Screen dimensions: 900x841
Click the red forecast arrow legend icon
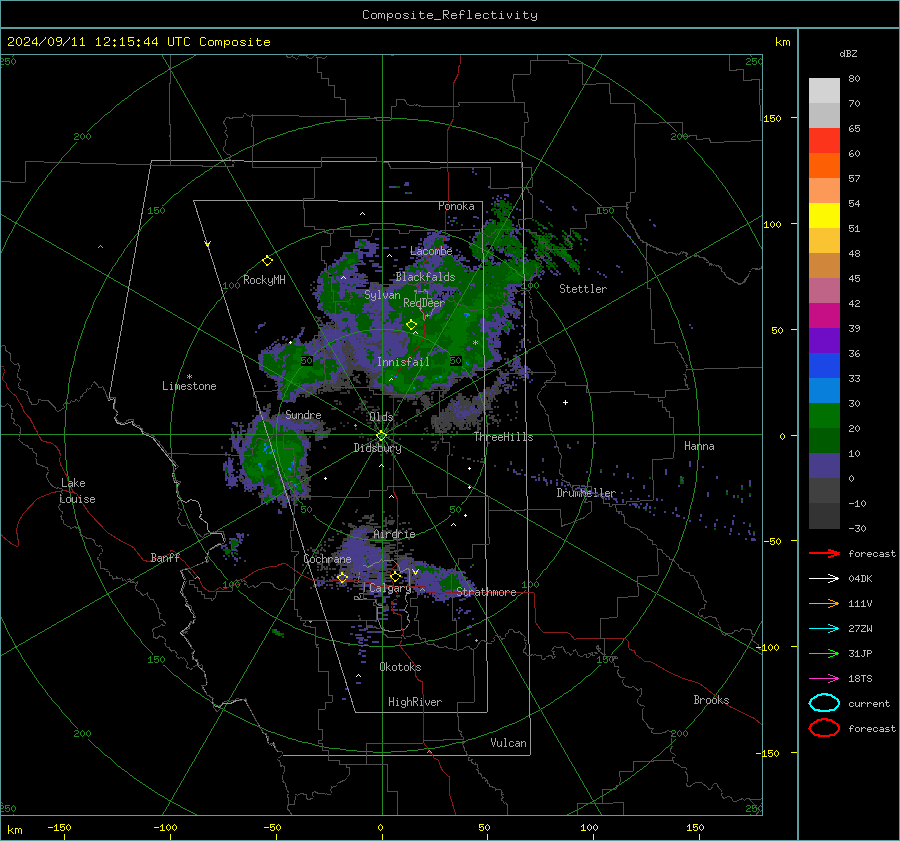pos(824,553)
